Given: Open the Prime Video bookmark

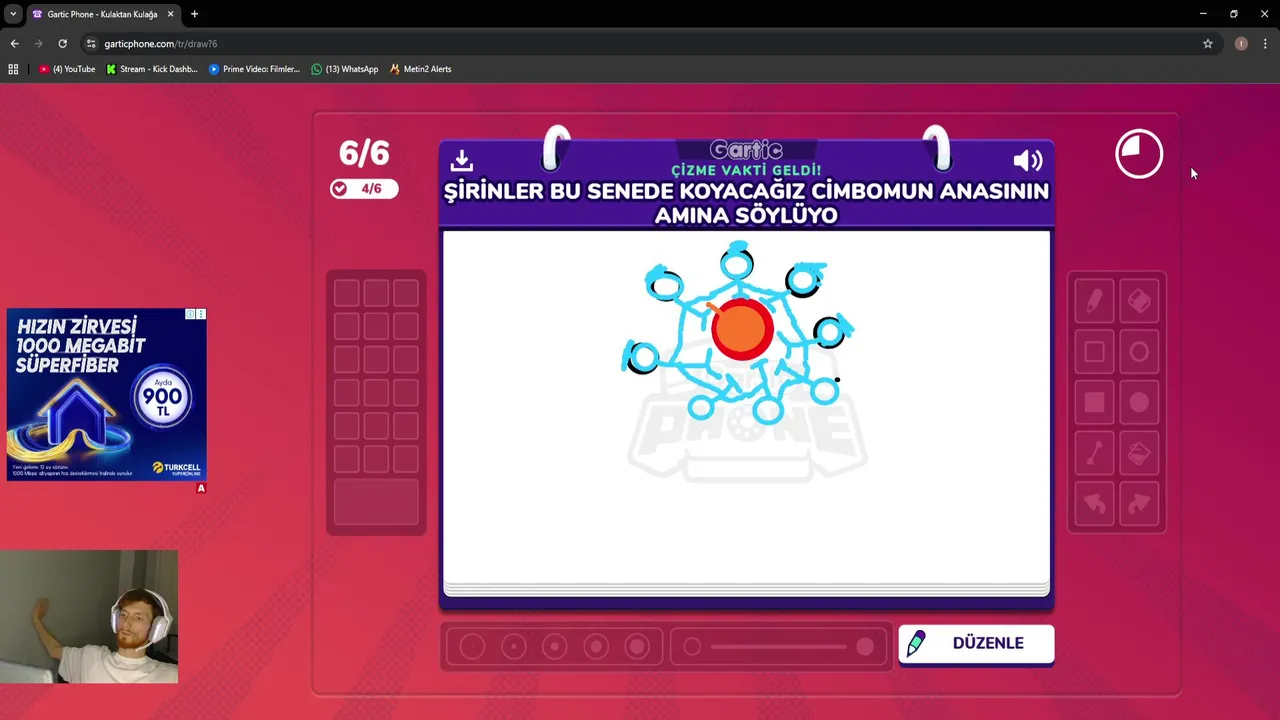Looking at the screenshot, I should pyautogui.click(x=254, y=69).
